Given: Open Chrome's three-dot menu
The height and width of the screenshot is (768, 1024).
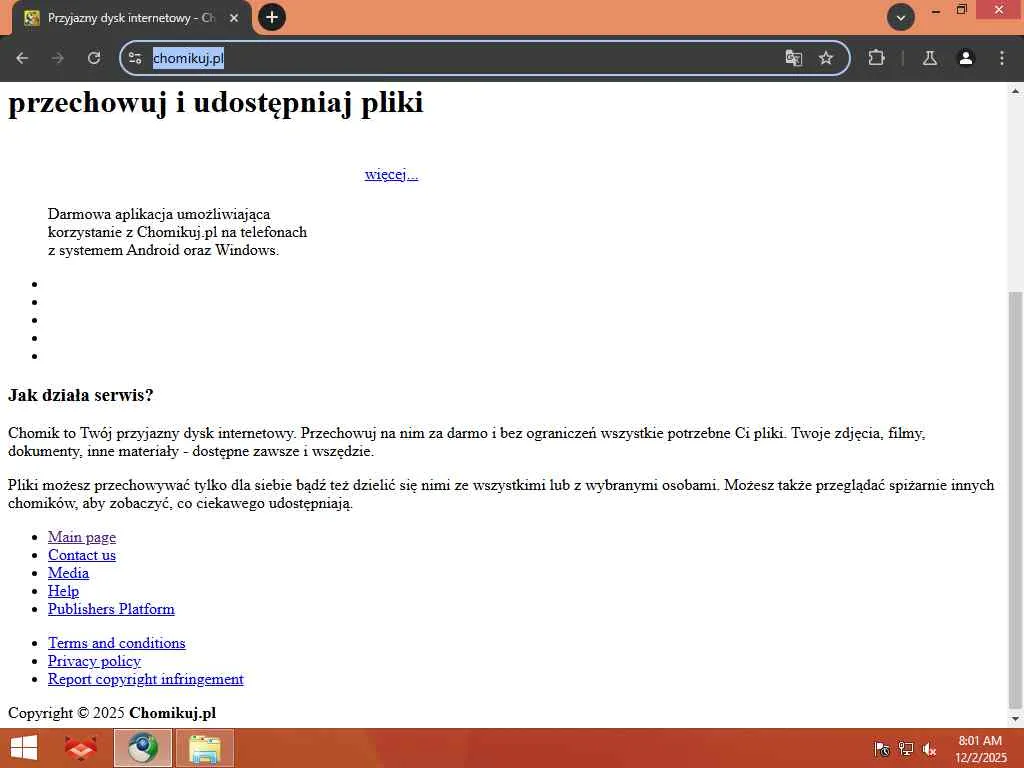Looking at the screenshot, I should (x=1002, y=58).
